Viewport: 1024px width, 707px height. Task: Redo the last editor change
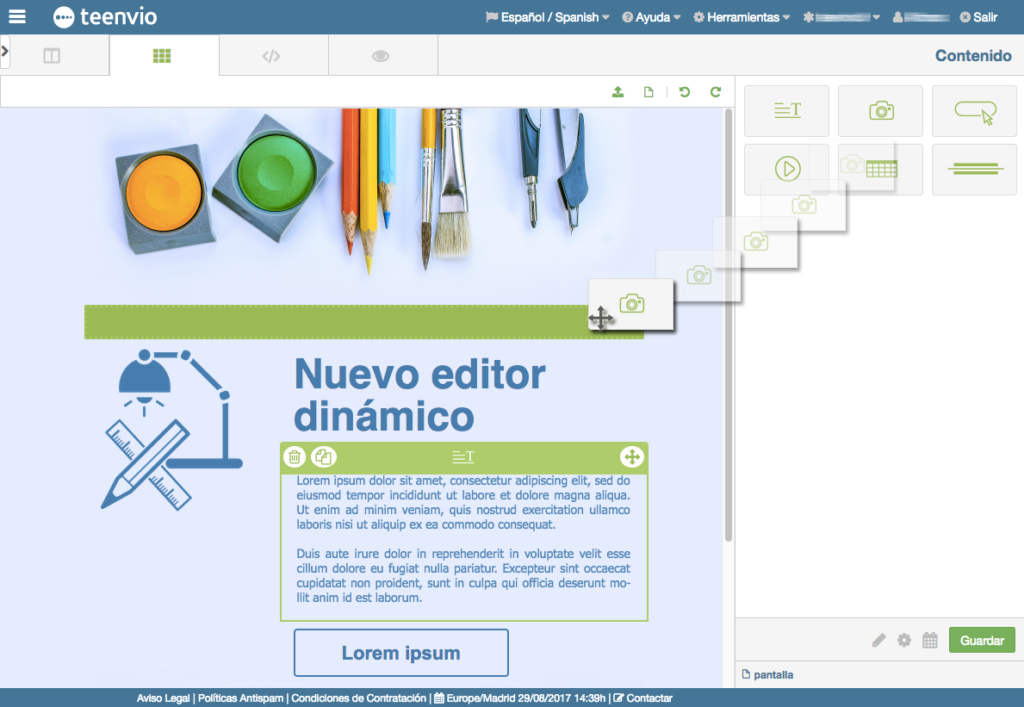(715, 92)
